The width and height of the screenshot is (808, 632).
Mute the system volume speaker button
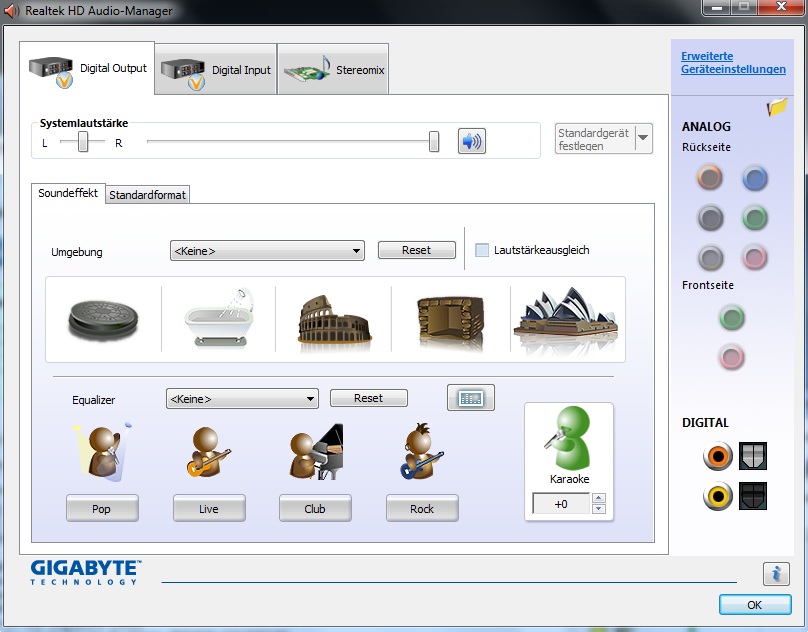pos(472,141)
